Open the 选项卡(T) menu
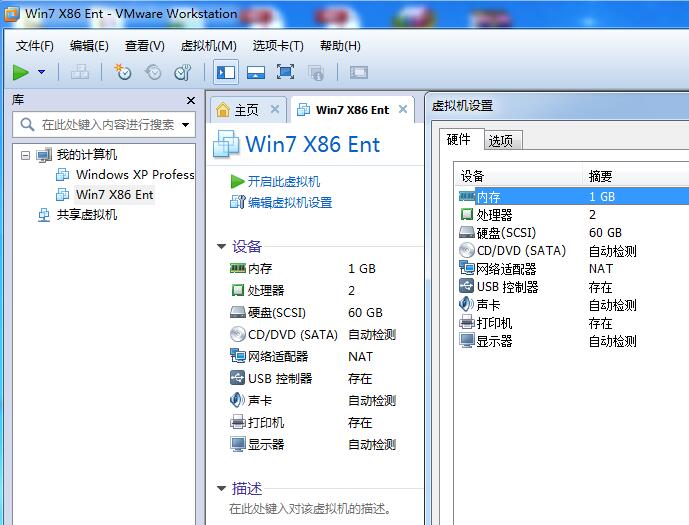689x525 pixels. coord(277,45)
